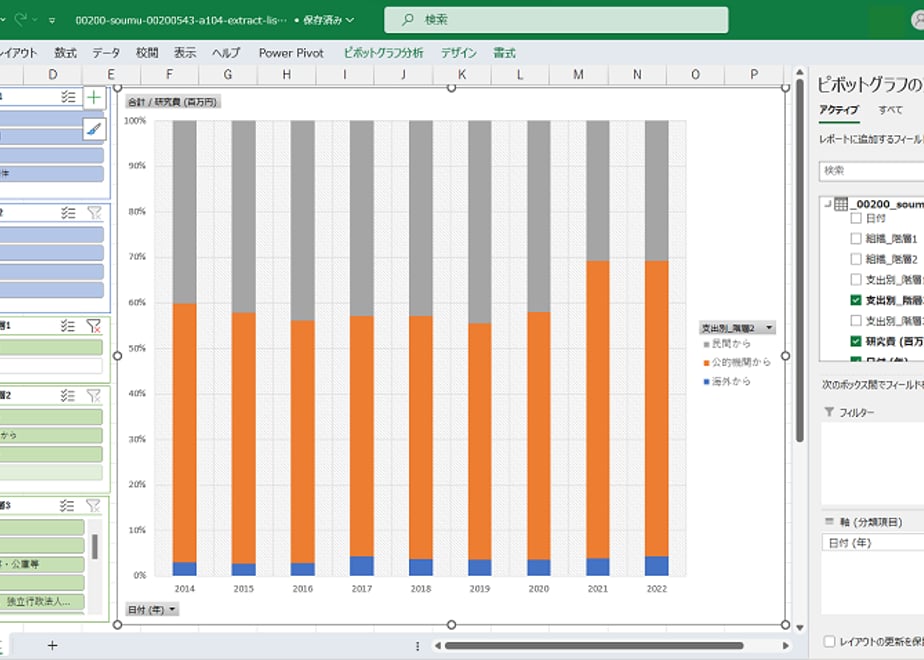Open the chart styles brush button

click(94, 129)
